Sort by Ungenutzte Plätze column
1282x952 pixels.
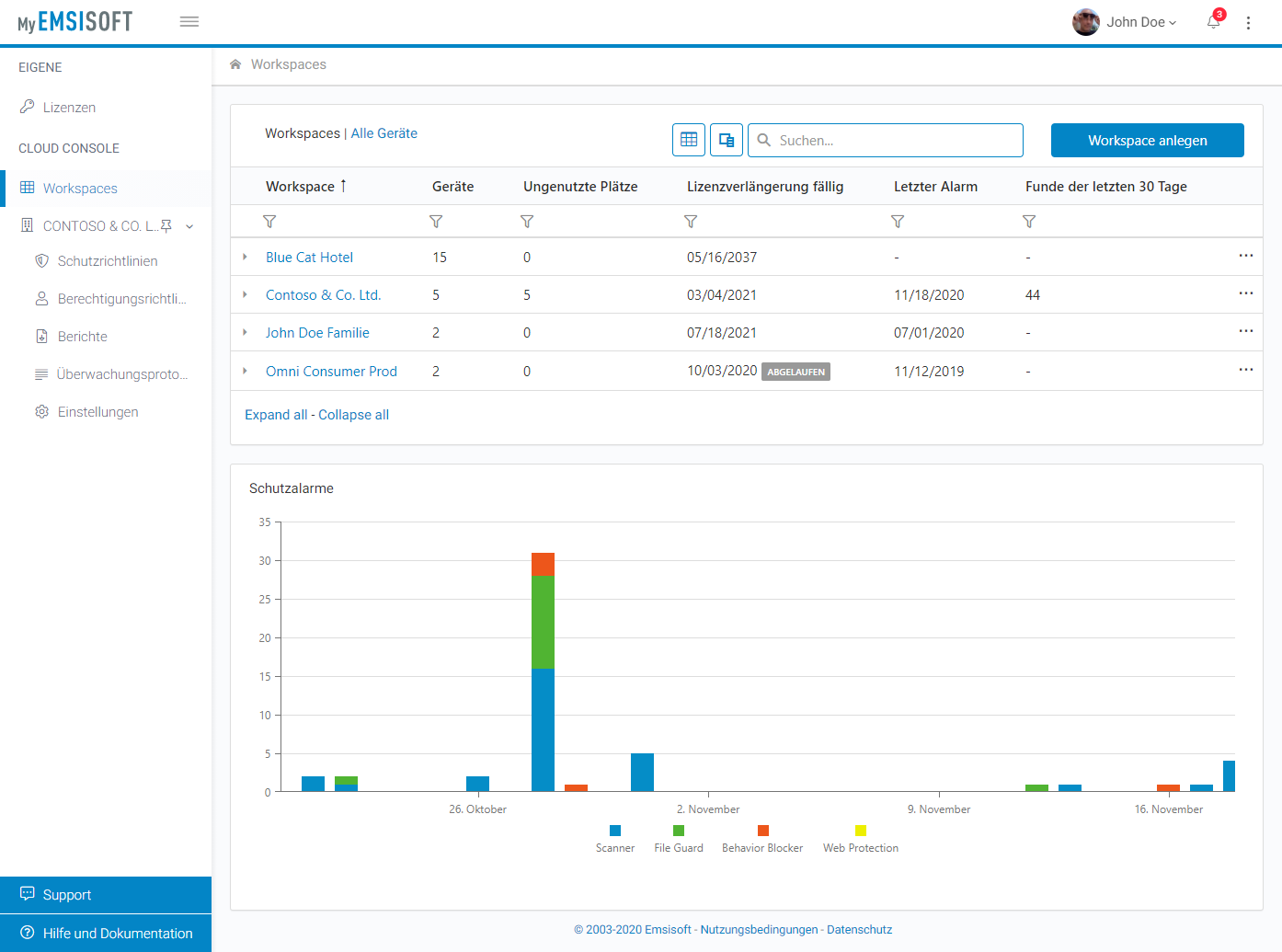[580, 186]
